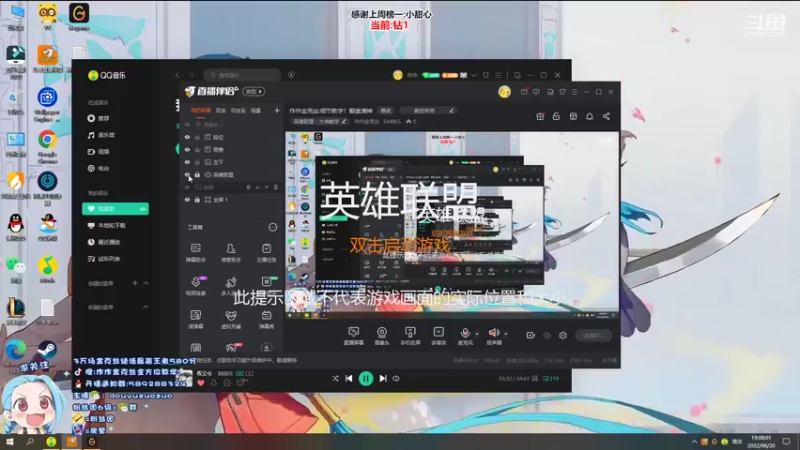Add 手机投屏 phone casting source

click(410, 336)
